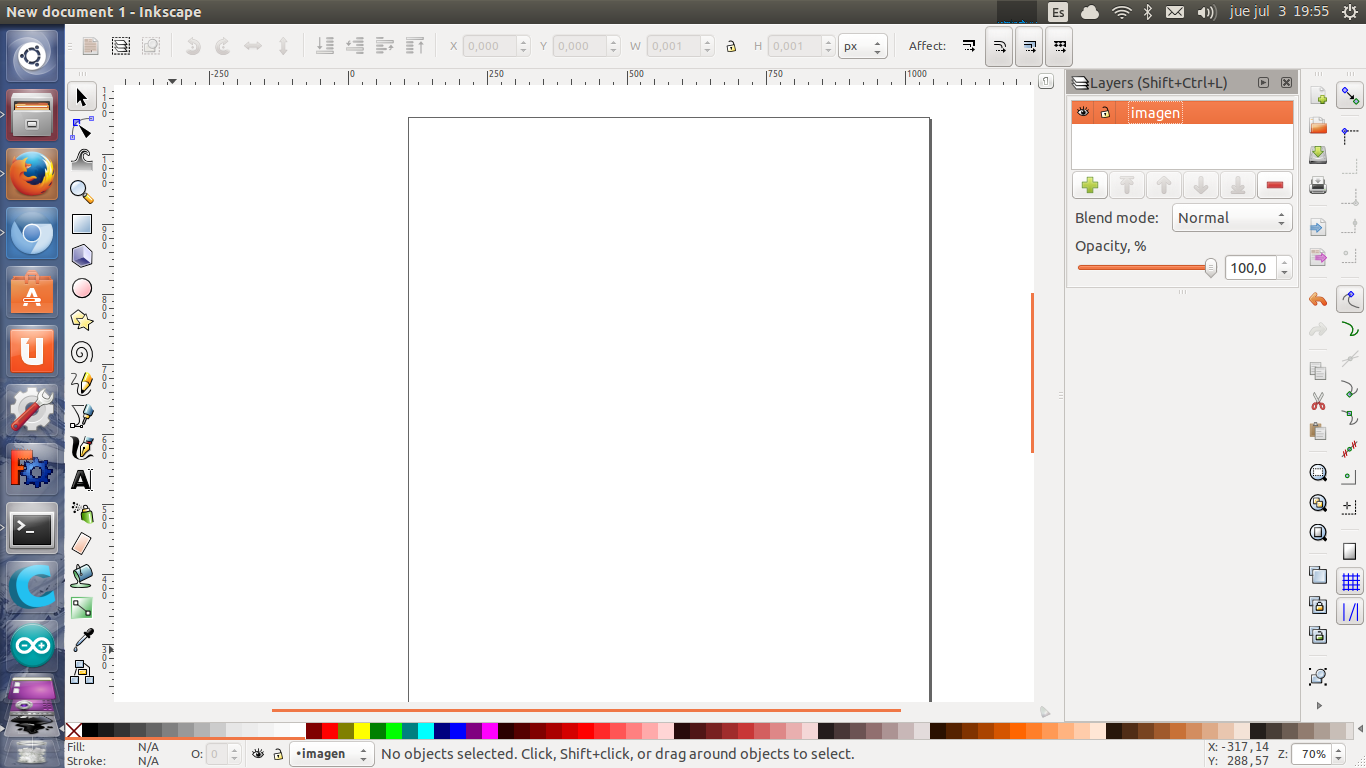Toggle lock icon on imagen layer
This screenshot has width=1366, height=768.
[1105, 113]
